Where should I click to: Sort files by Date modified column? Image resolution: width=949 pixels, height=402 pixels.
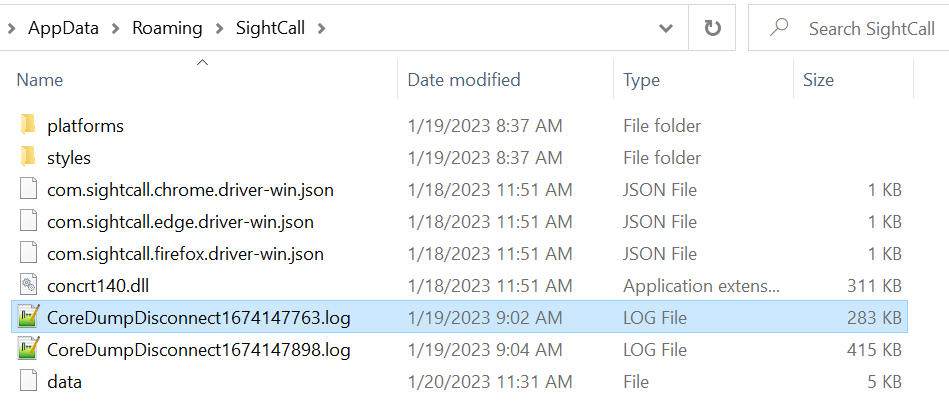click(x=464, y=80)
